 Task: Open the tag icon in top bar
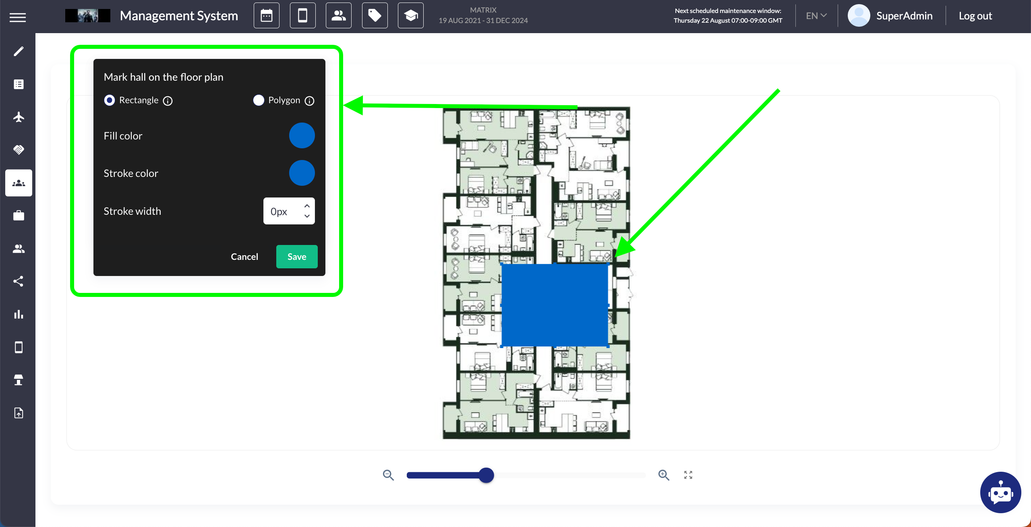pyautogui.click(x=375, y=16)
